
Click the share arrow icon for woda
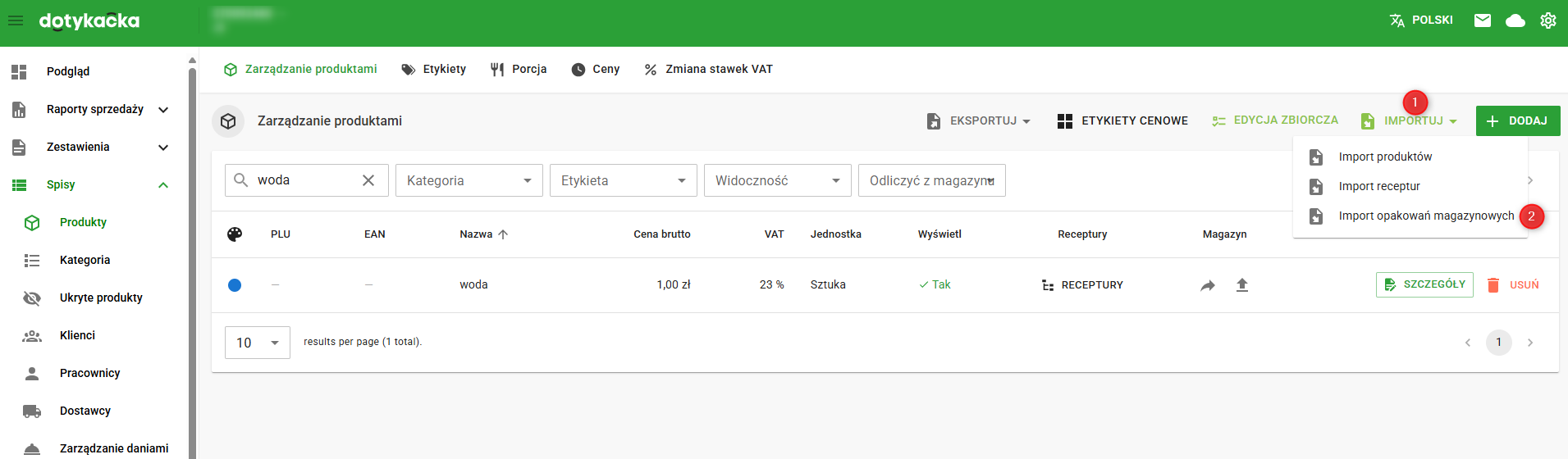coord(1208,285)
